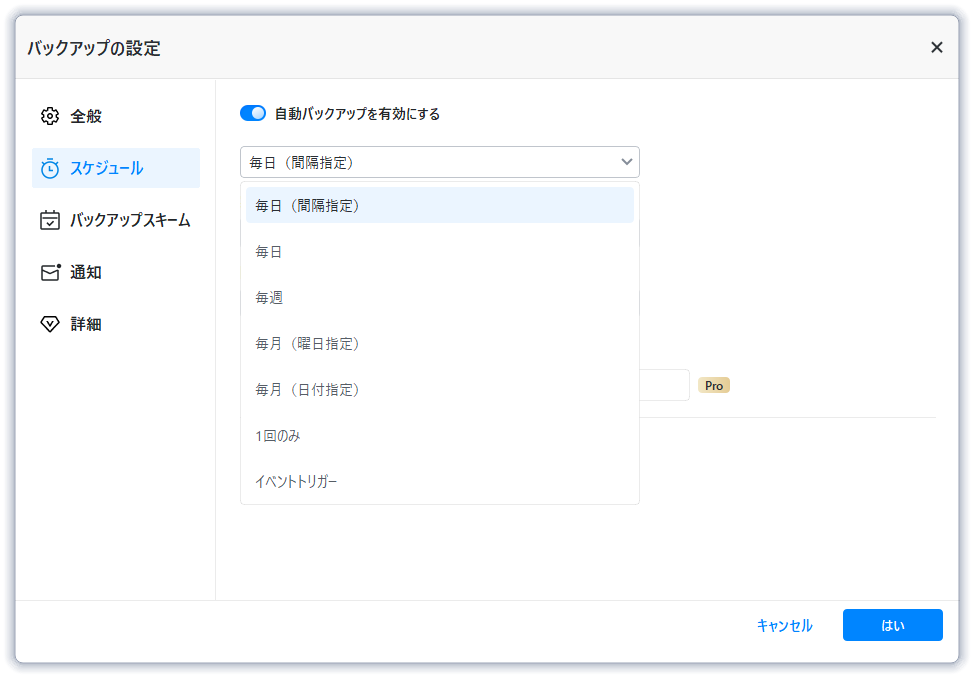Click the Pro badge next to the input field
Viewport: 974px width, 678px height.
click(x=714, y=385)
